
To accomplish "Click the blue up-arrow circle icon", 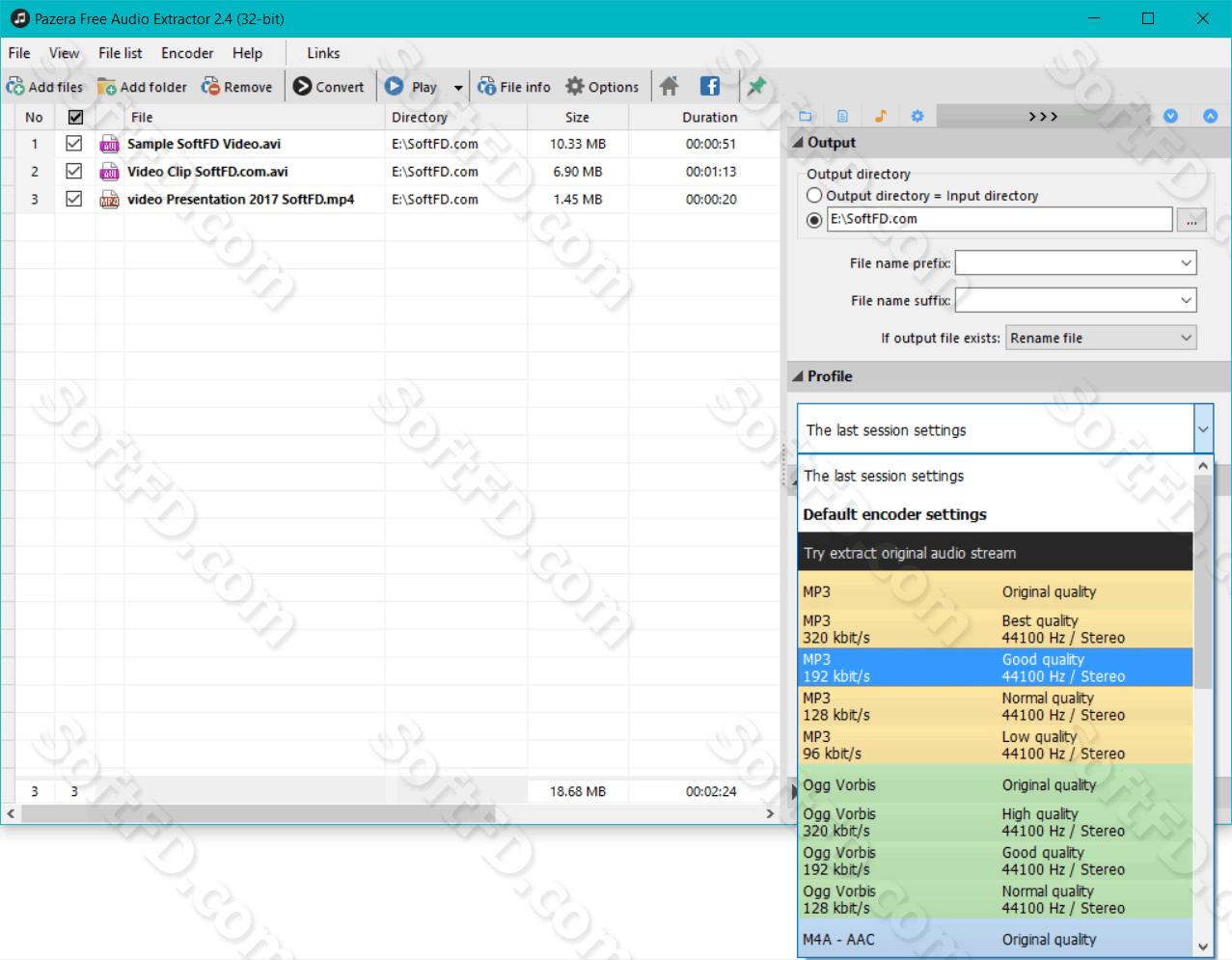I will (x=1211, y=116).
